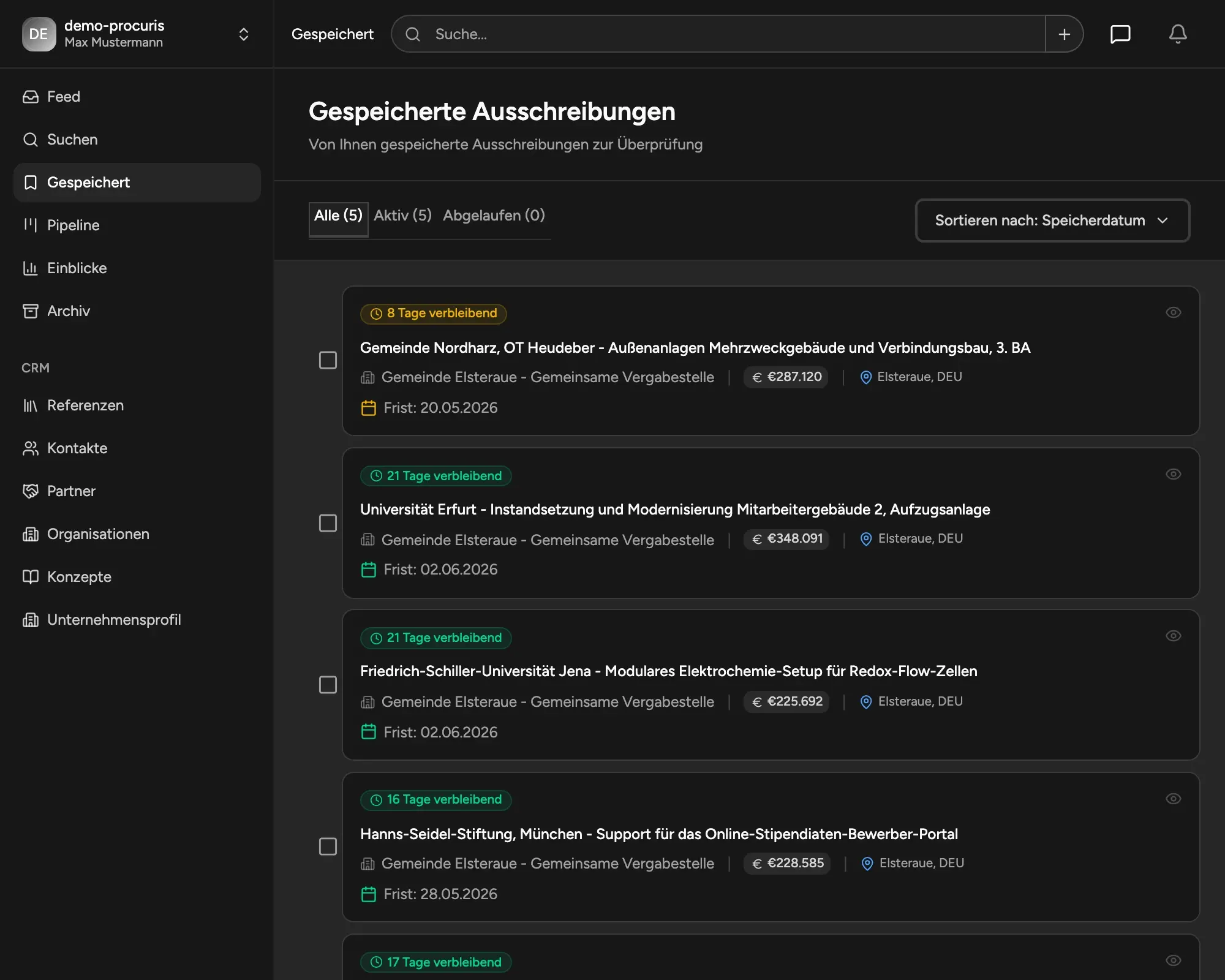
Task: Click the DE workspace avatar
Action: tap(39, 34)
